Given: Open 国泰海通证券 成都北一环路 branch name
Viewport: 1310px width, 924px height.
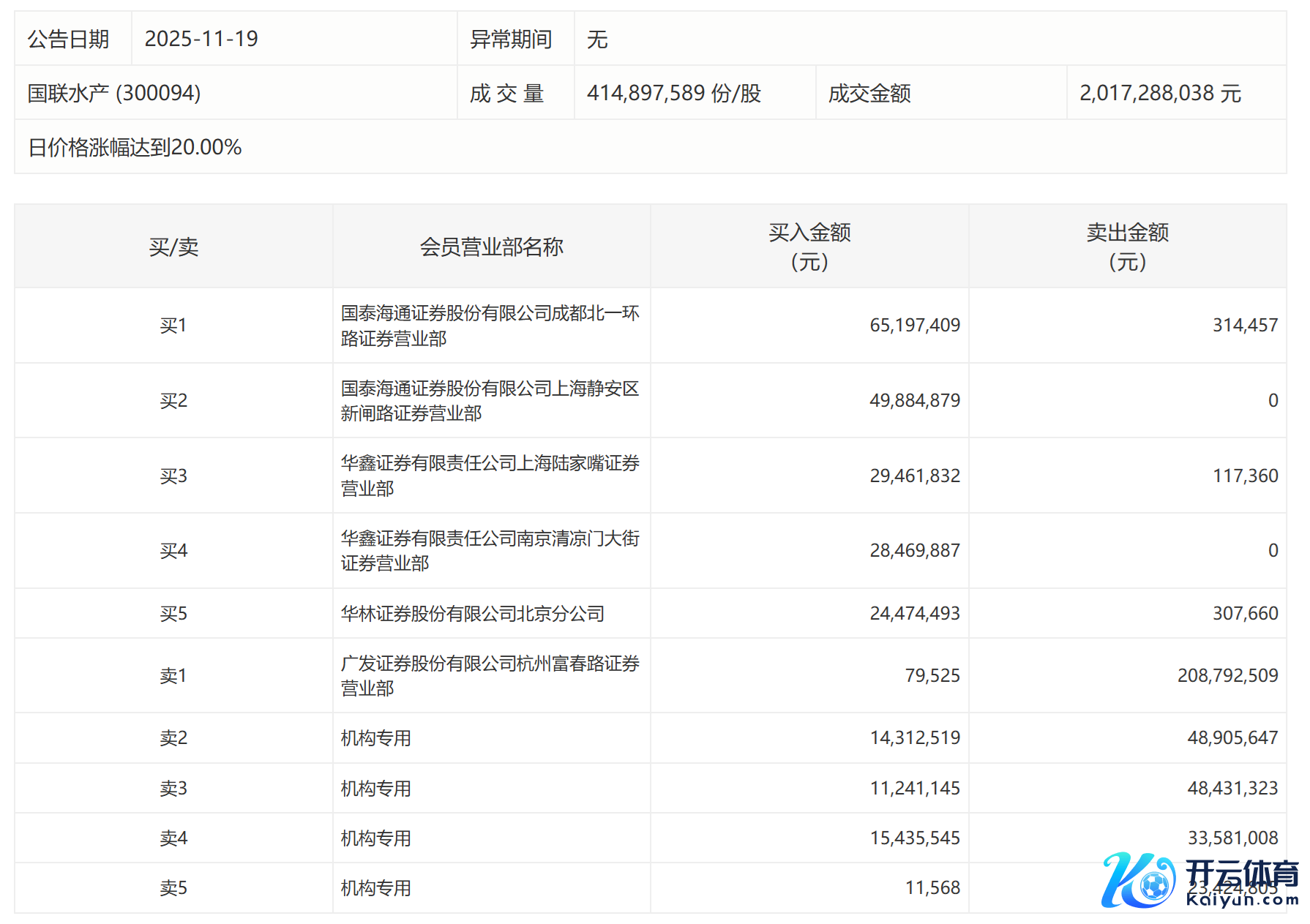Looking at the screenshot, I should coord(490,326).
